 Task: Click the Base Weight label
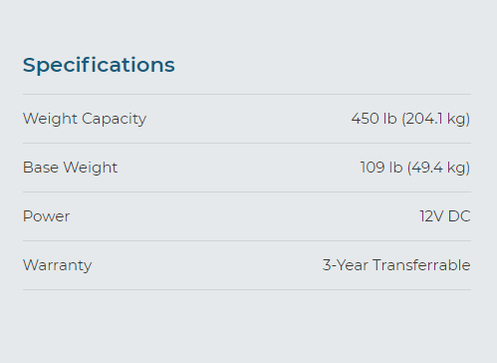coord(70,168)
